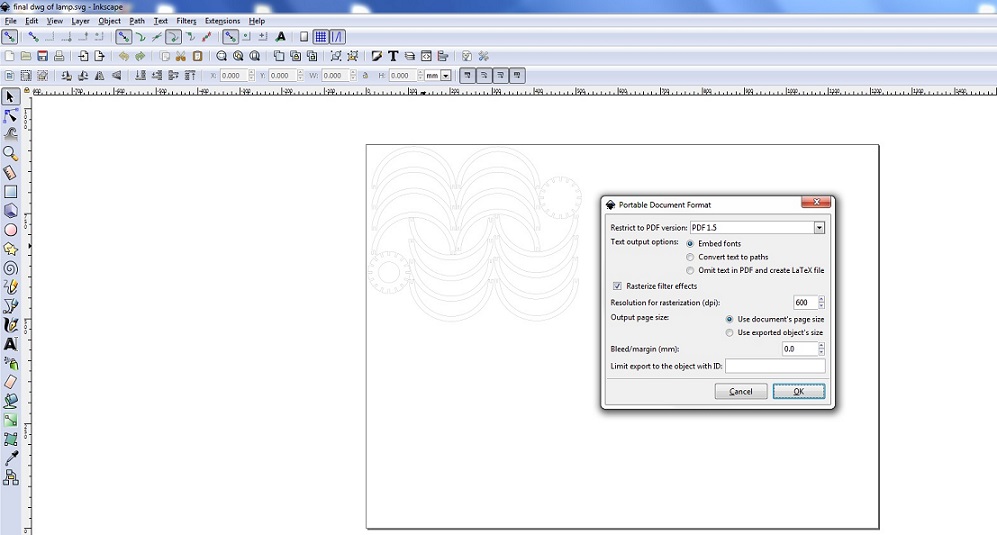Viewport: 997px width, 535px height.
Task: Open Align and Distribute icon
Action: (443, 56)
